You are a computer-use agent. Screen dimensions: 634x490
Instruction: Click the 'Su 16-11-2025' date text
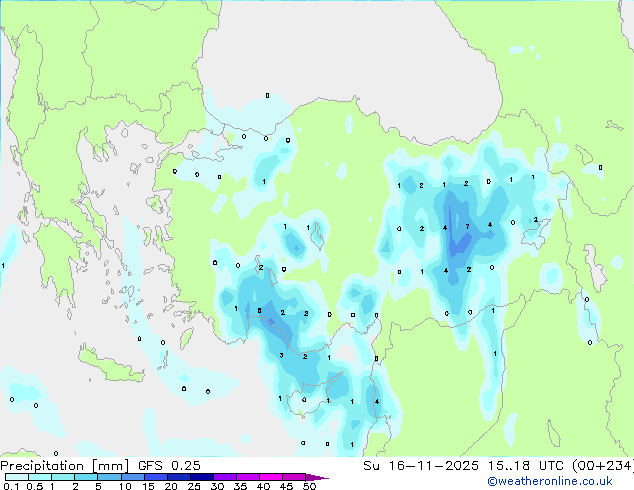point(421,466)
